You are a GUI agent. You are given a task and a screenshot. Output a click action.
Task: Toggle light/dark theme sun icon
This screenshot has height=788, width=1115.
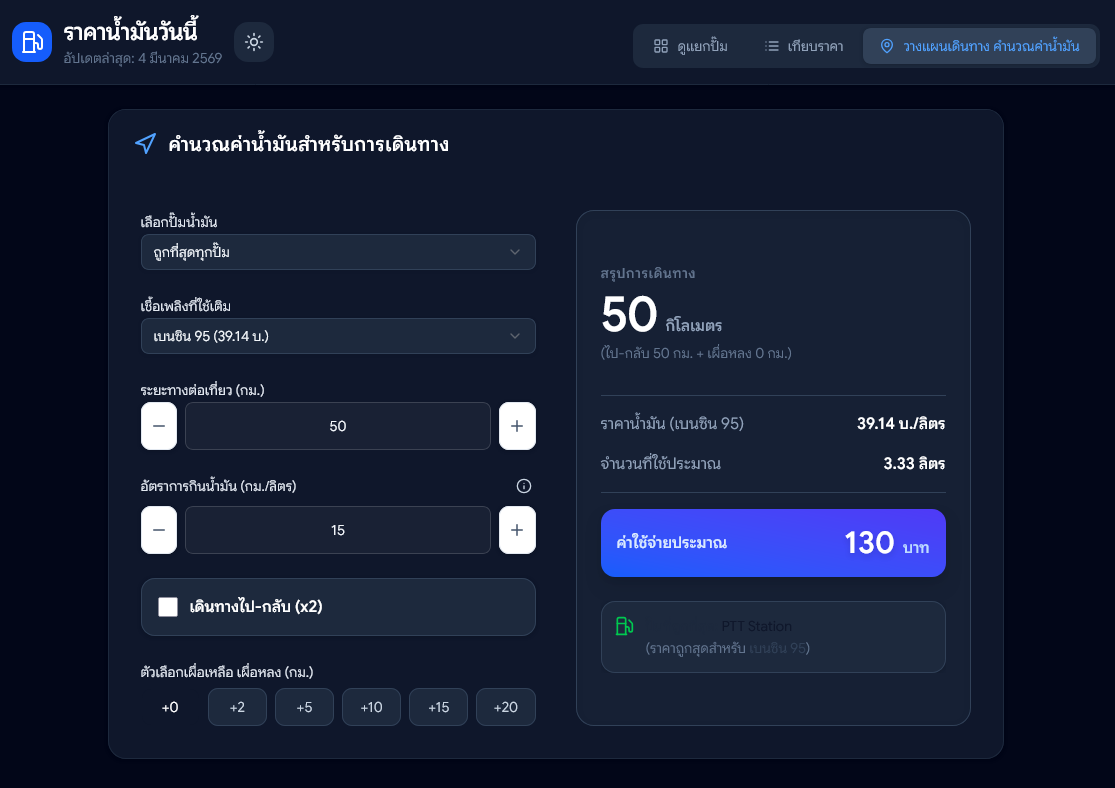point(254,42)
